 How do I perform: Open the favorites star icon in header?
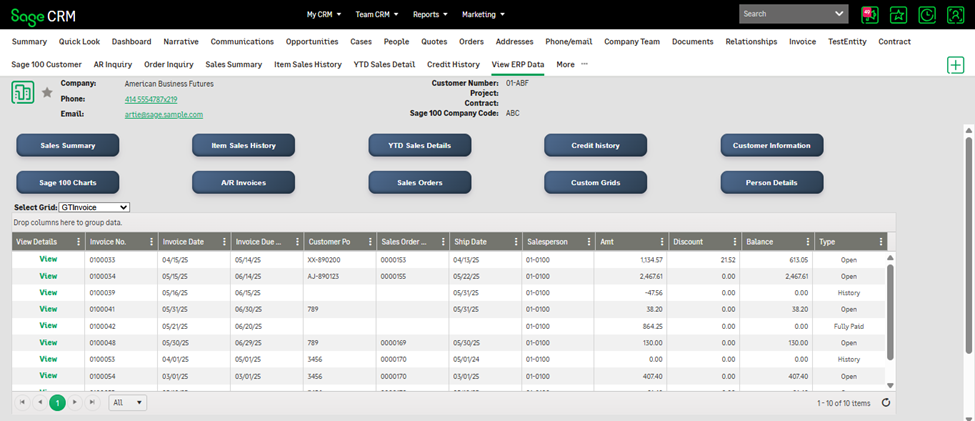coord(898,14)
